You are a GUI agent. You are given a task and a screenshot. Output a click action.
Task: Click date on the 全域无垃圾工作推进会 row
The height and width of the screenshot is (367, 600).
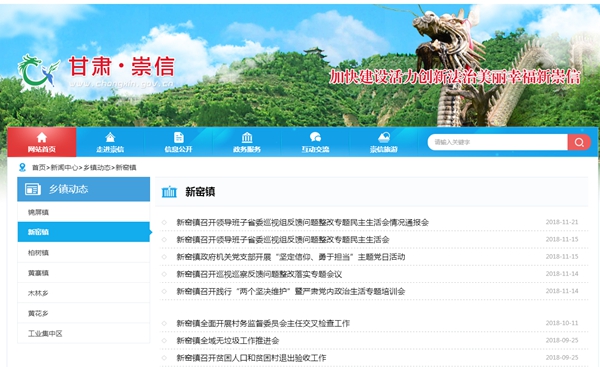coord(562,340)
